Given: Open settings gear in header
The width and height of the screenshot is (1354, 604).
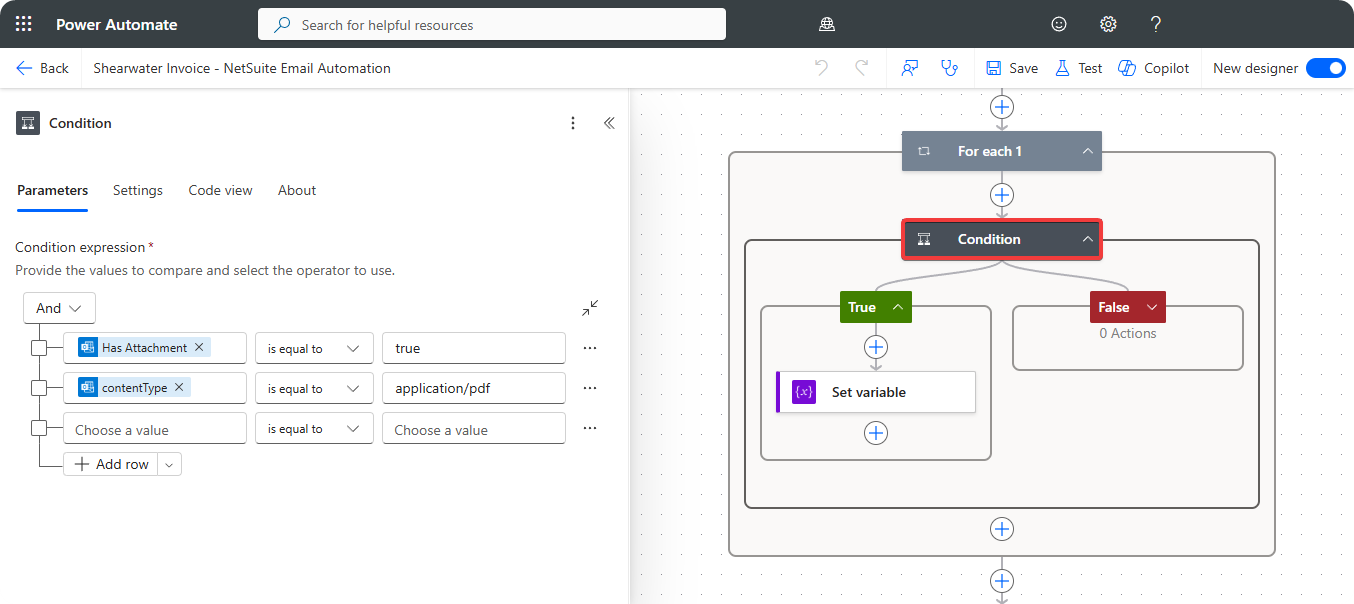Looking at the screenshot, I should click(1108, 24).
